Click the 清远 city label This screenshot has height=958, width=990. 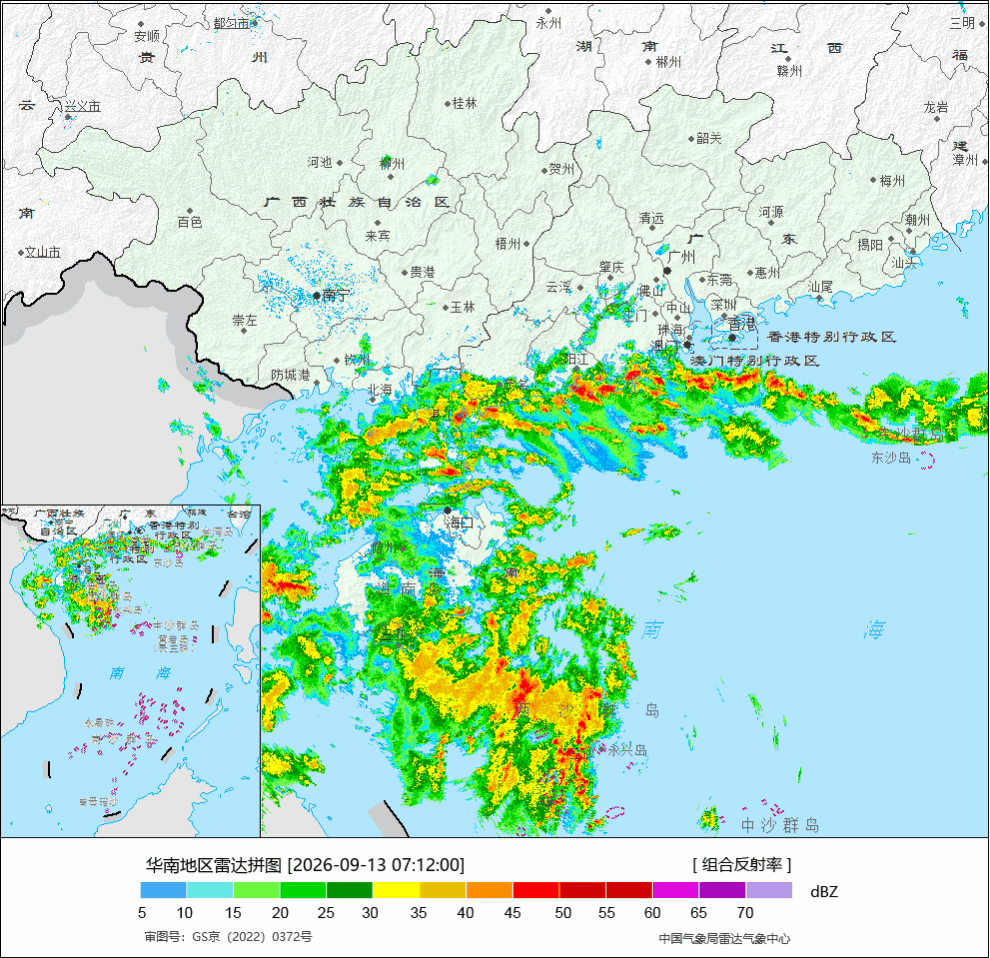651,219
